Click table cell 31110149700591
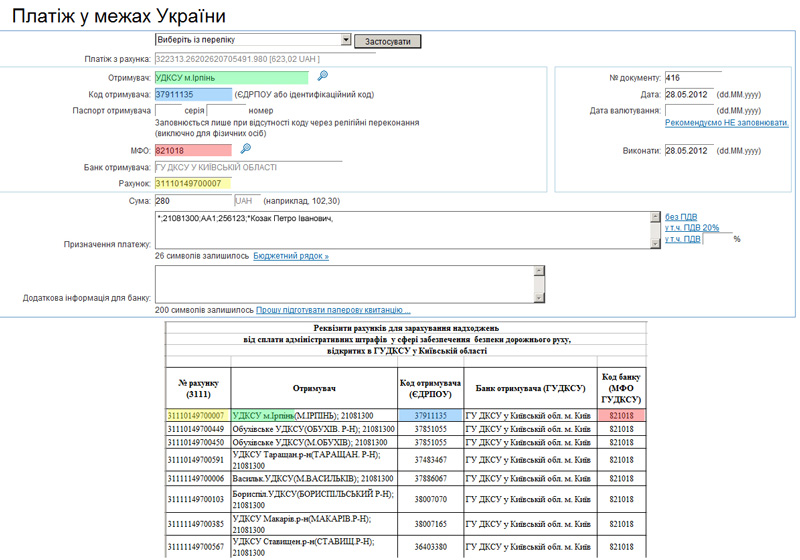800x560 pixels. point(198,460)
